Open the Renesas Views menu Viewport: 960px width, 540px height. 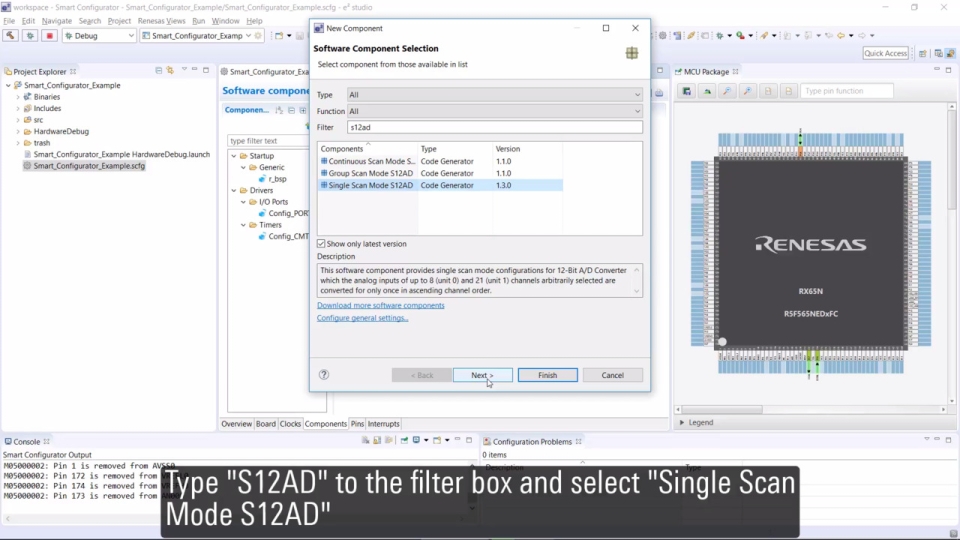[x=161, y=21]
